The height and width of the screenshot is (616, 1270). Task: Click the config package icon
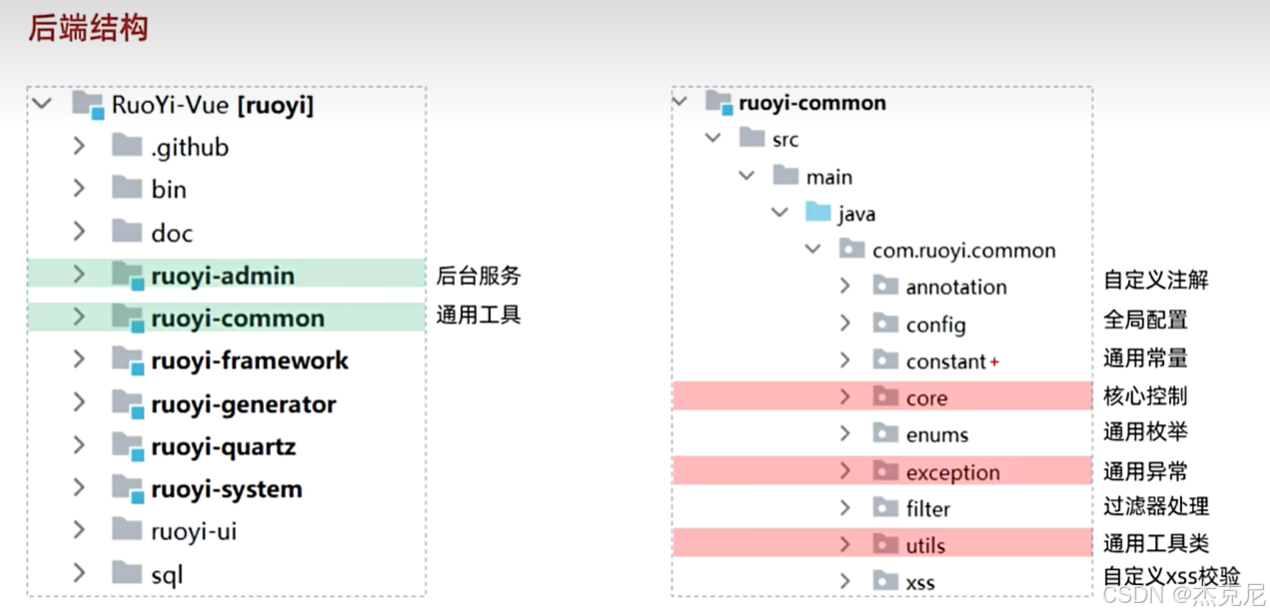(x=886, y=324)
